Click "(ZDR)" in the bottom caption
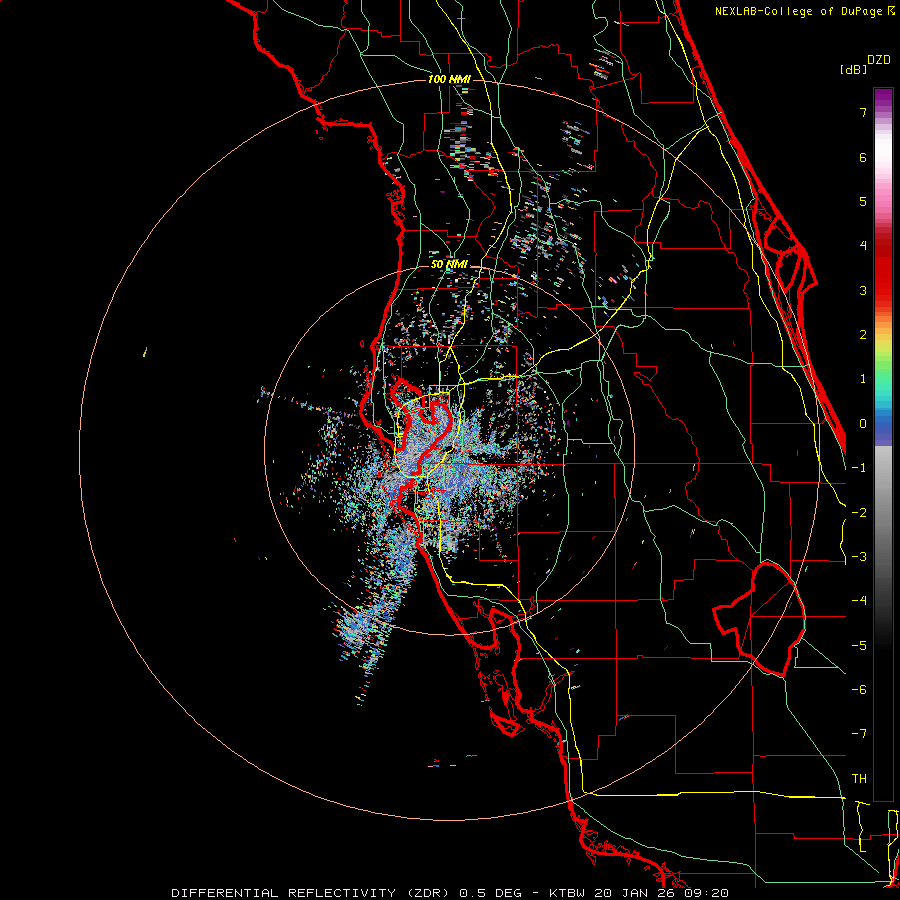 [428, 893]
